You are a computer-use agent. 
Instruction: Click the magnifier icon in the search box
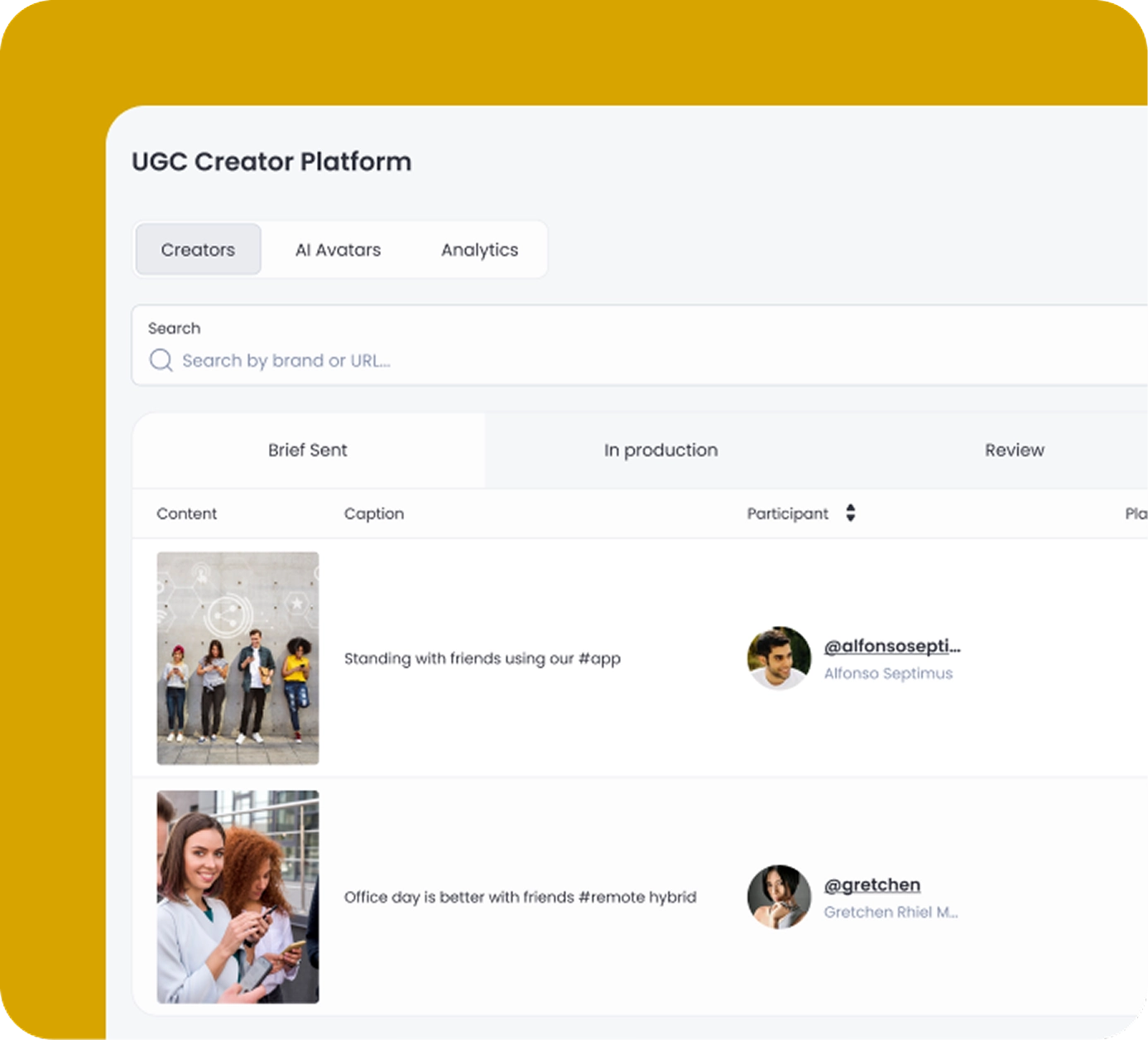point(161,360)
